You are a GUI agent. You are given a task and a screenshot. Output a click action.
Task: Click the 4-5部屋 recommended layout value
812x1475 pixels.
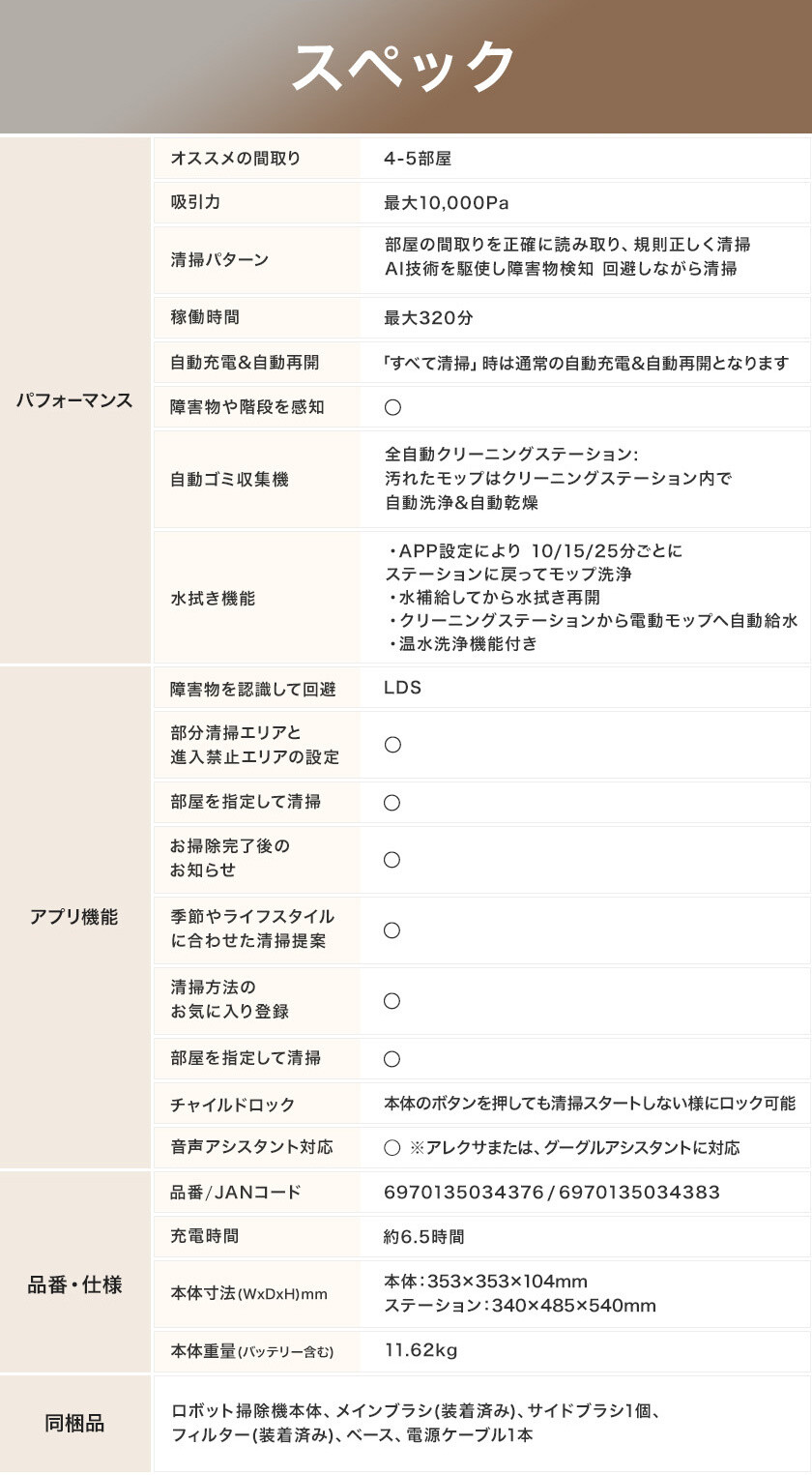click(418, 159)
